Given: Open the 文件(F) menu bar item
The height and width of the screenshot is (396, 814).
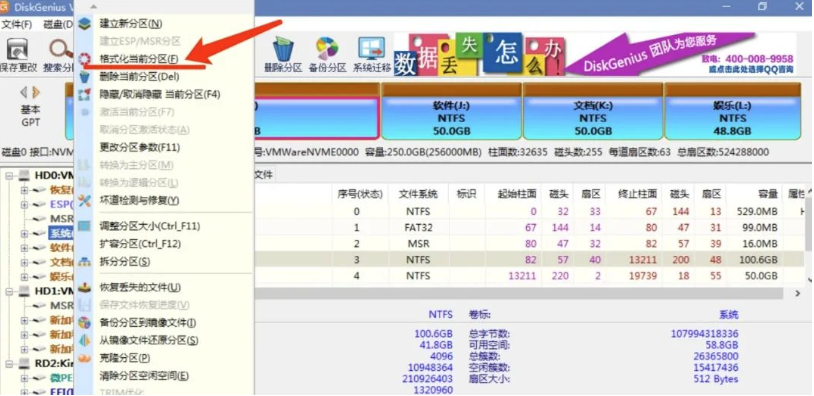Looking at the screenshot, I should point(16,24).
